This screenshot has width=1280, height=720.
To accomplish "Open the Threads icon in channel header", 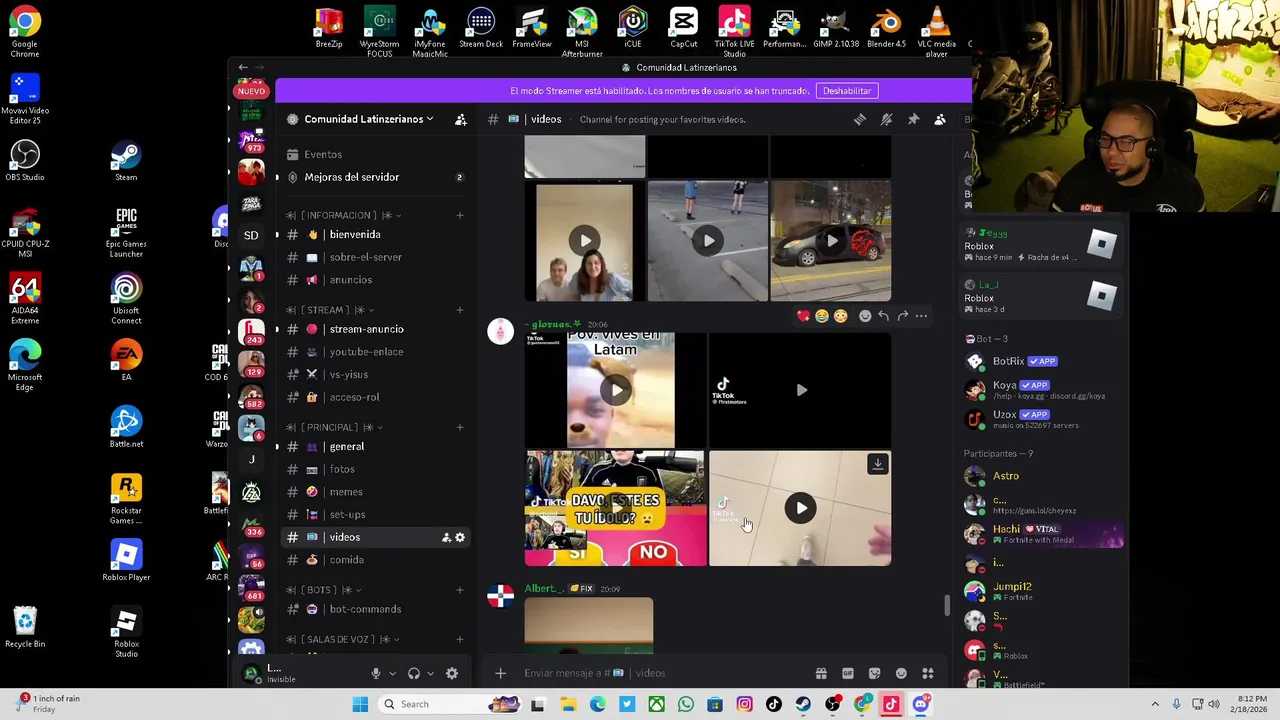I will pyautogui.click(x=860, y=119).
